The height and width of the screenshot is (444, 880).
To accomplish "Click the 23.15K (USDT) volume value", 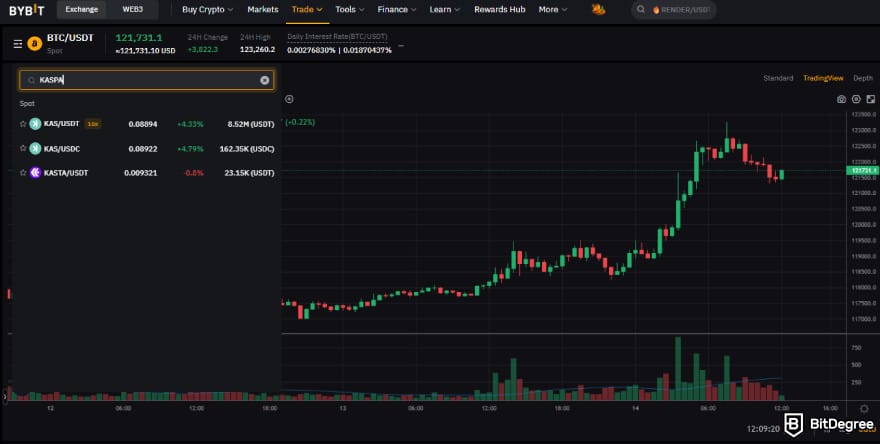I will click(249, 173).
